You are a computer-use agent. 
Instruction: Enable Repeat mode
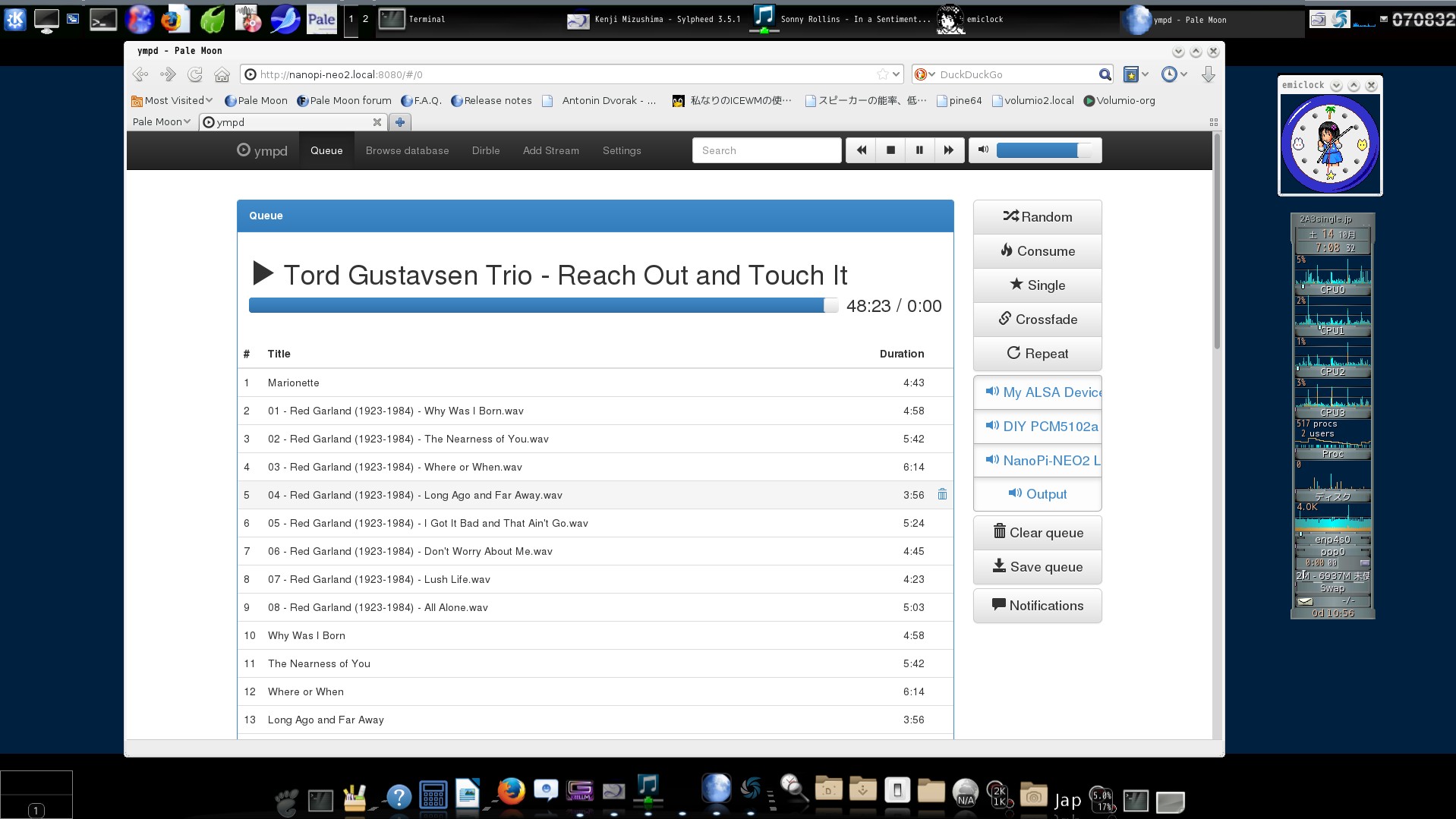pyautogui.click(x=1037, y=353)
